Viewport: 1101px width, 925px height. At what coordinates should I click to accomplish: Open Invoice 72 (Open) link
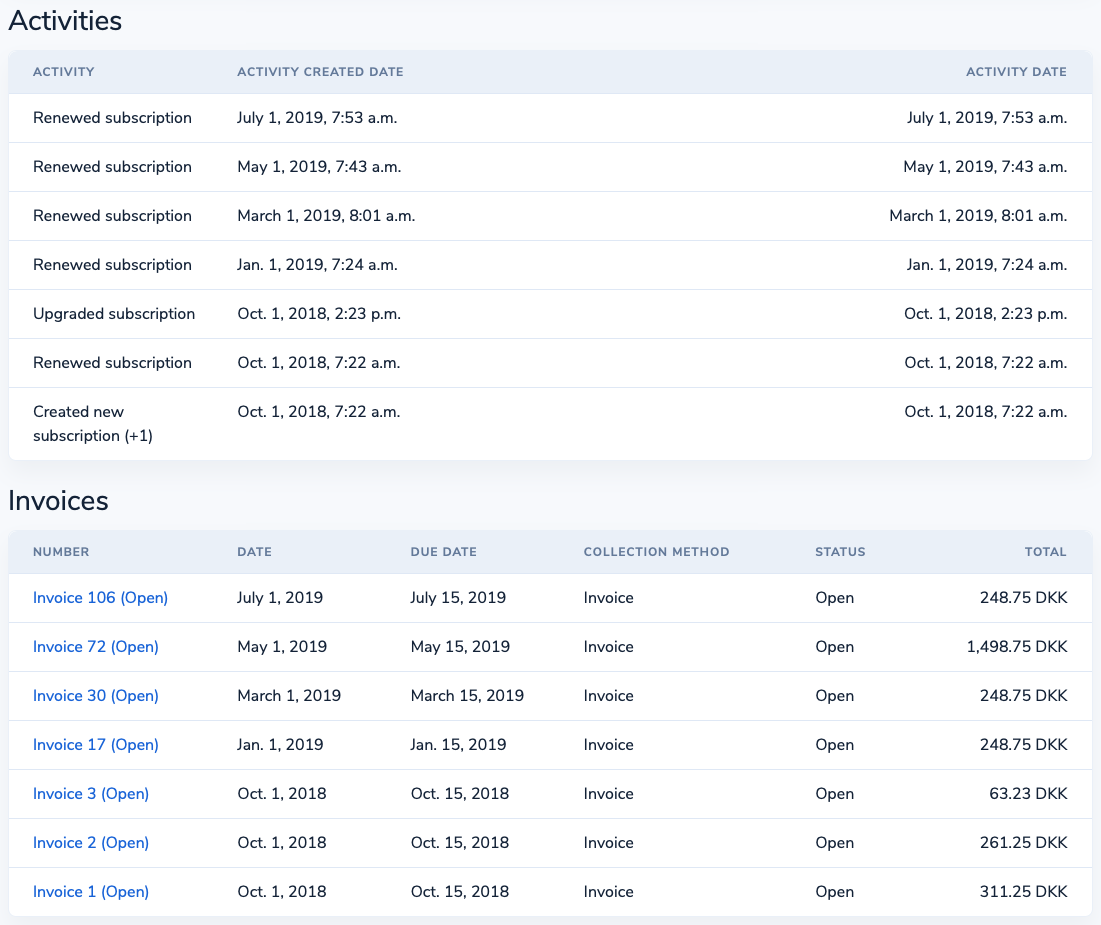[x=95, y=647]
